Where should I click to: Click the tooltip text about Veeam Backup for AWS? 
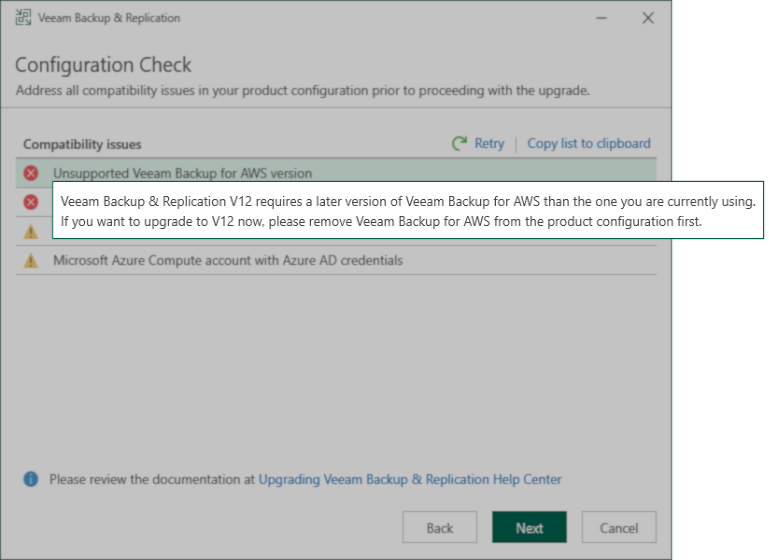(x=408, y=211)
